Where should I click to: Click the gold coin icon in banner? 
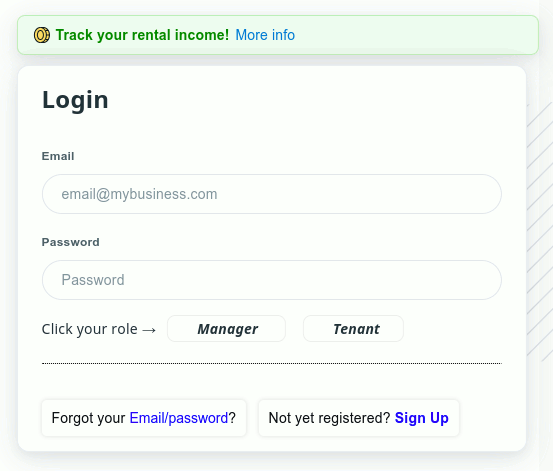coord(42,35)
